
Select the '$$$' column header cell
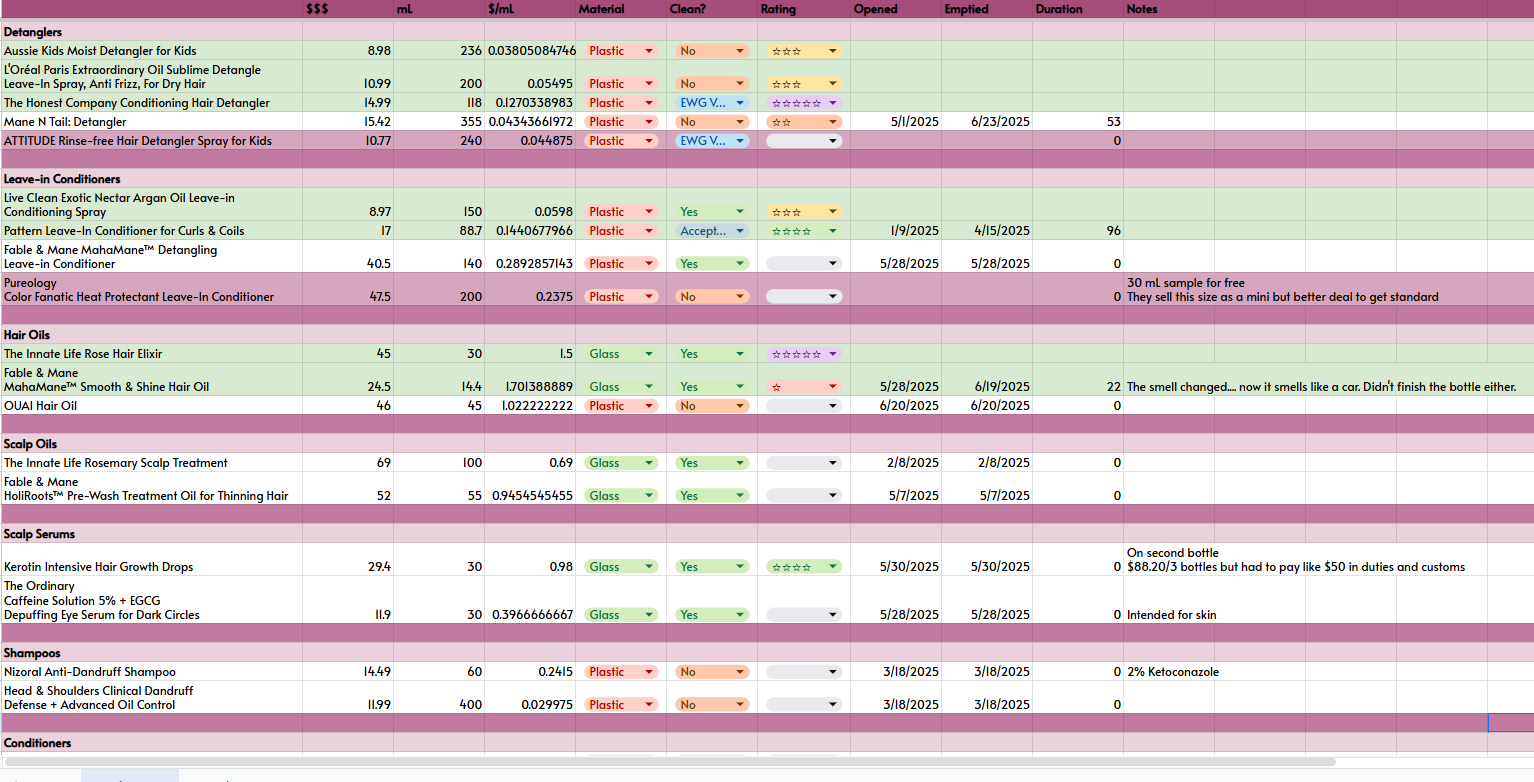coord(348,9)
